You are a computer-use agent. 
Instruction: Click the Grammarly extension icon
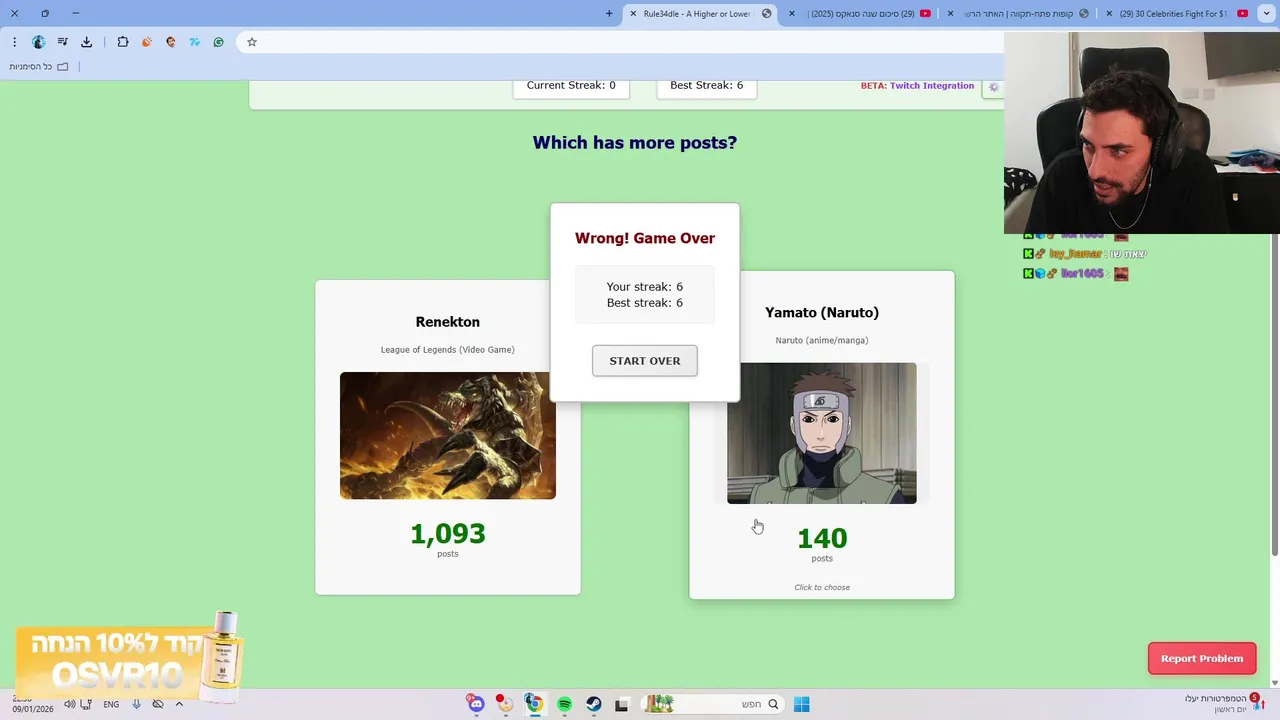219,42
